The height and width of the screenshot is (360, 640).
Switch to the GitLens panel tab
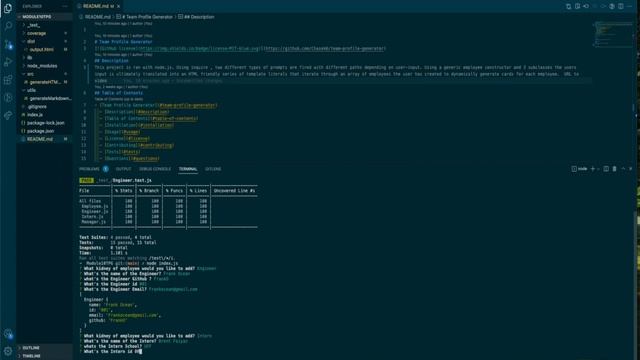213,169
